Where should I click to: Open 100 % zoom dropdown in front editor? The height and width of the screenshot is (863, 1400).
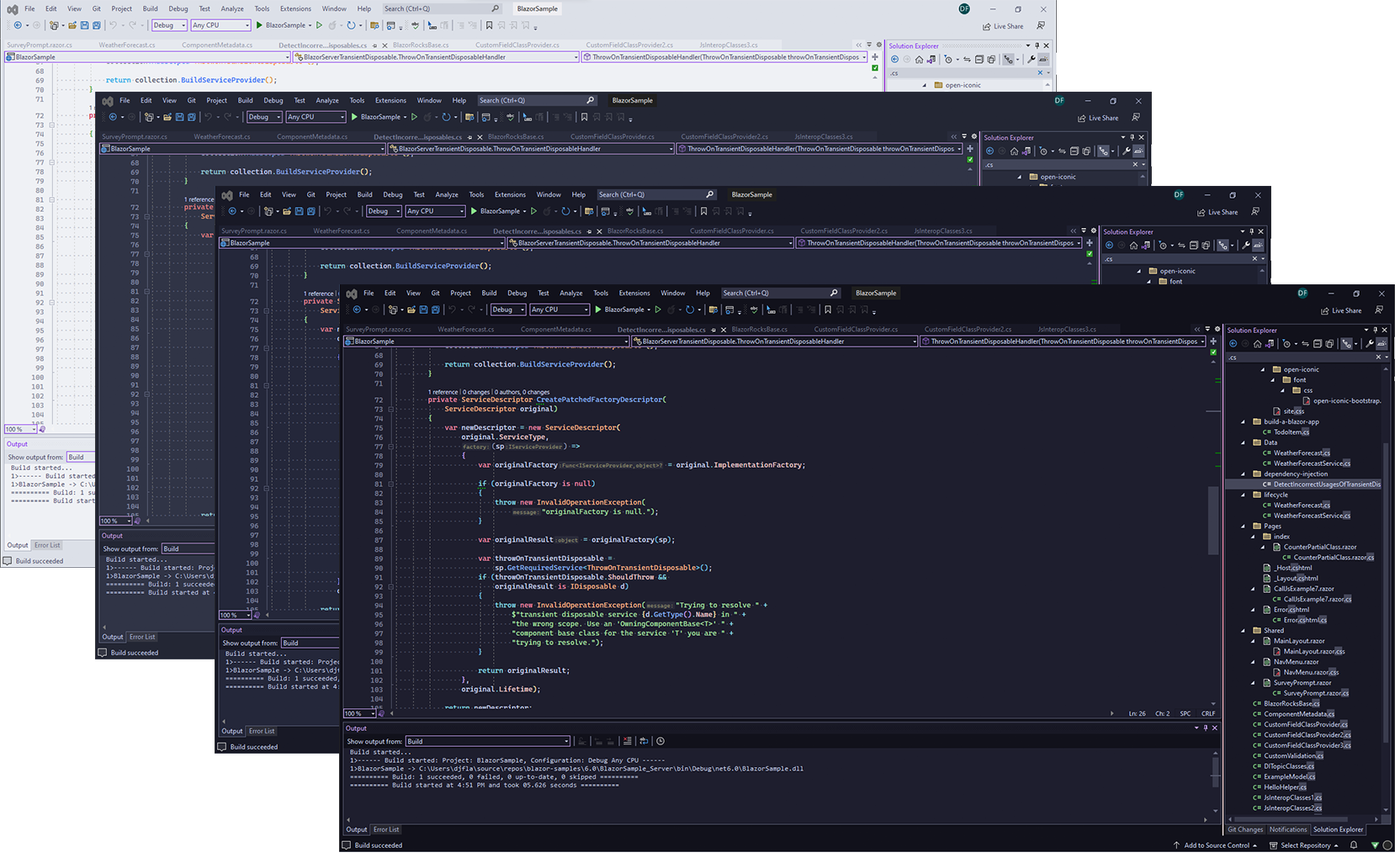[358, 713]
